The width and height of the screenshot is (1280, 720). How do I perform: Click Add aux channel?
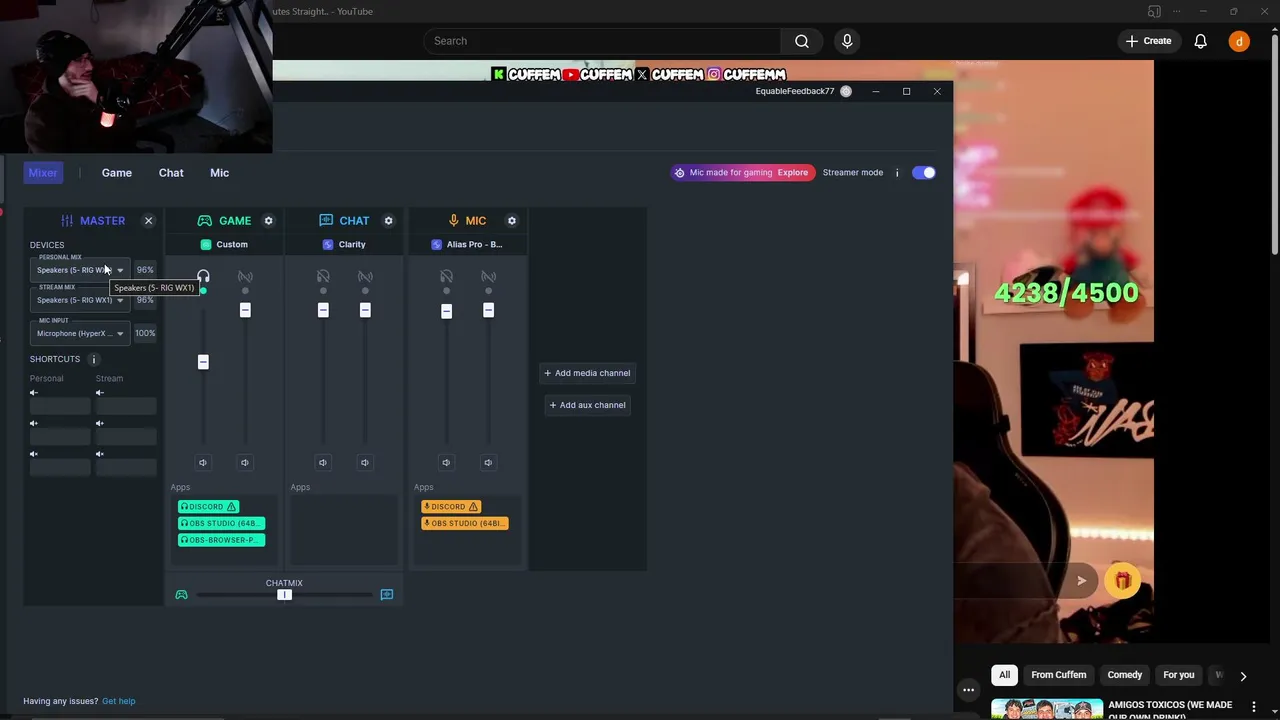pyautogui.click(x=587, y=405)
